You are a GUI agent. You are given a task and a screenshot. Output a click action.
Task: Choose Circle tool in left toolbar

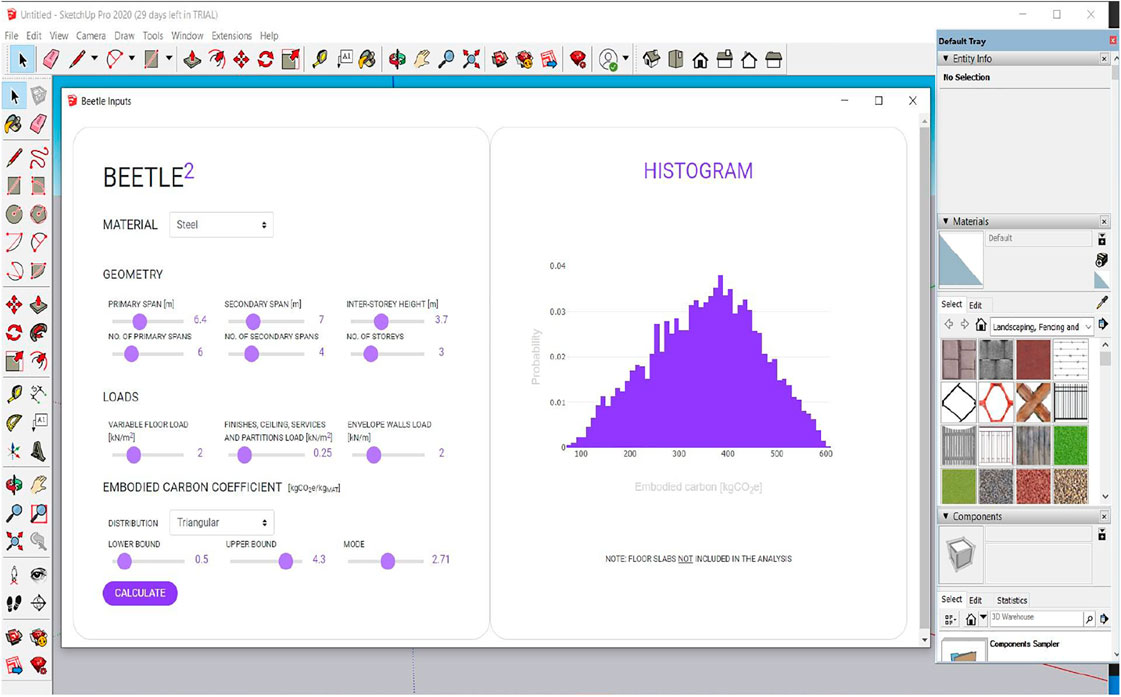[x=14, y=214]
